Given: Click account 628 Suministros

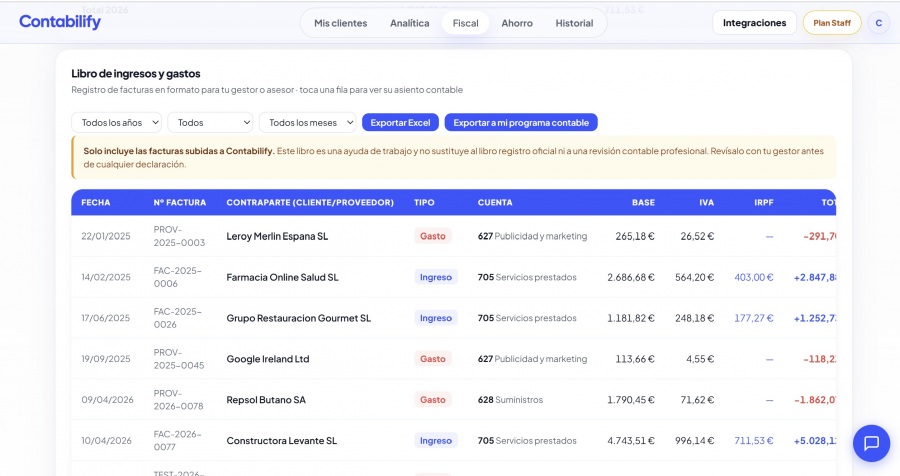Looking at the screenshot, I should (510, 400).
